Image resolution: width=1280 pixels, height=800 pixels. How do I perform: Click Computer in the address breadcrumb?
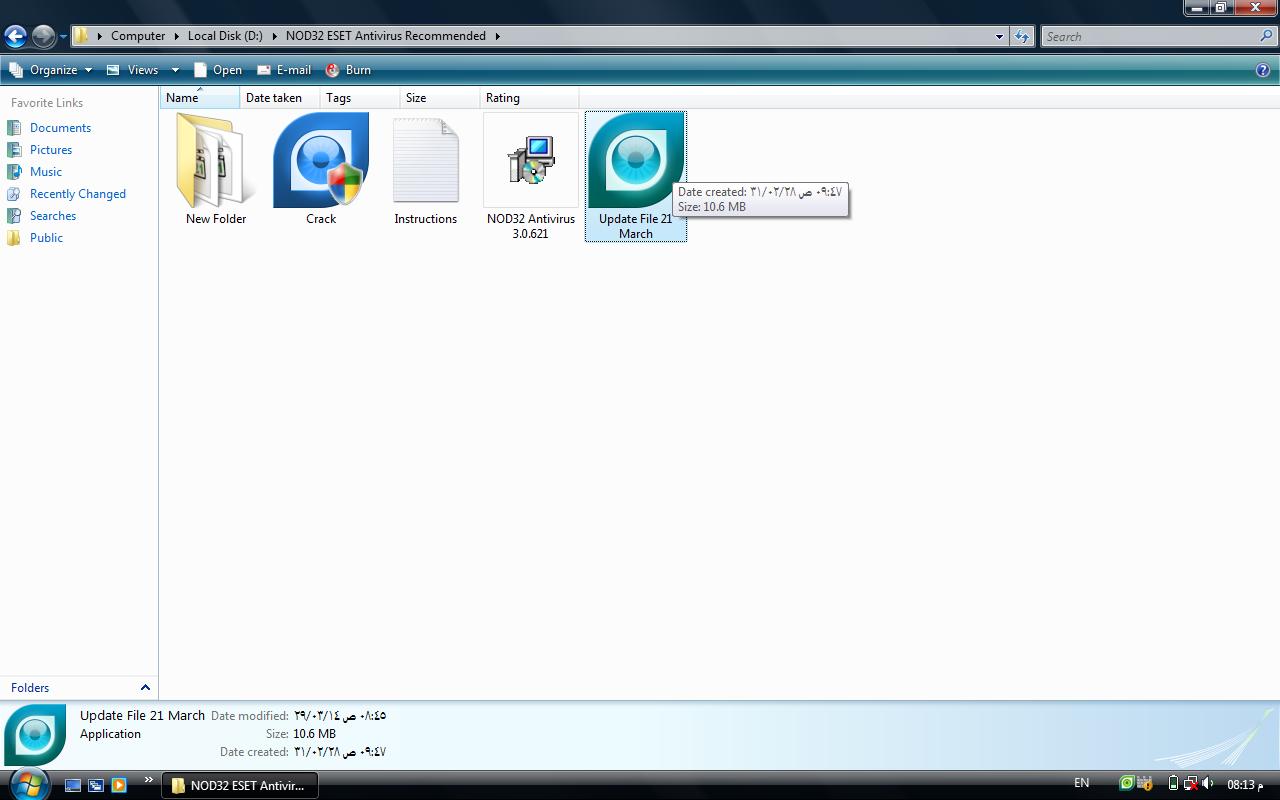coord(138,36)
